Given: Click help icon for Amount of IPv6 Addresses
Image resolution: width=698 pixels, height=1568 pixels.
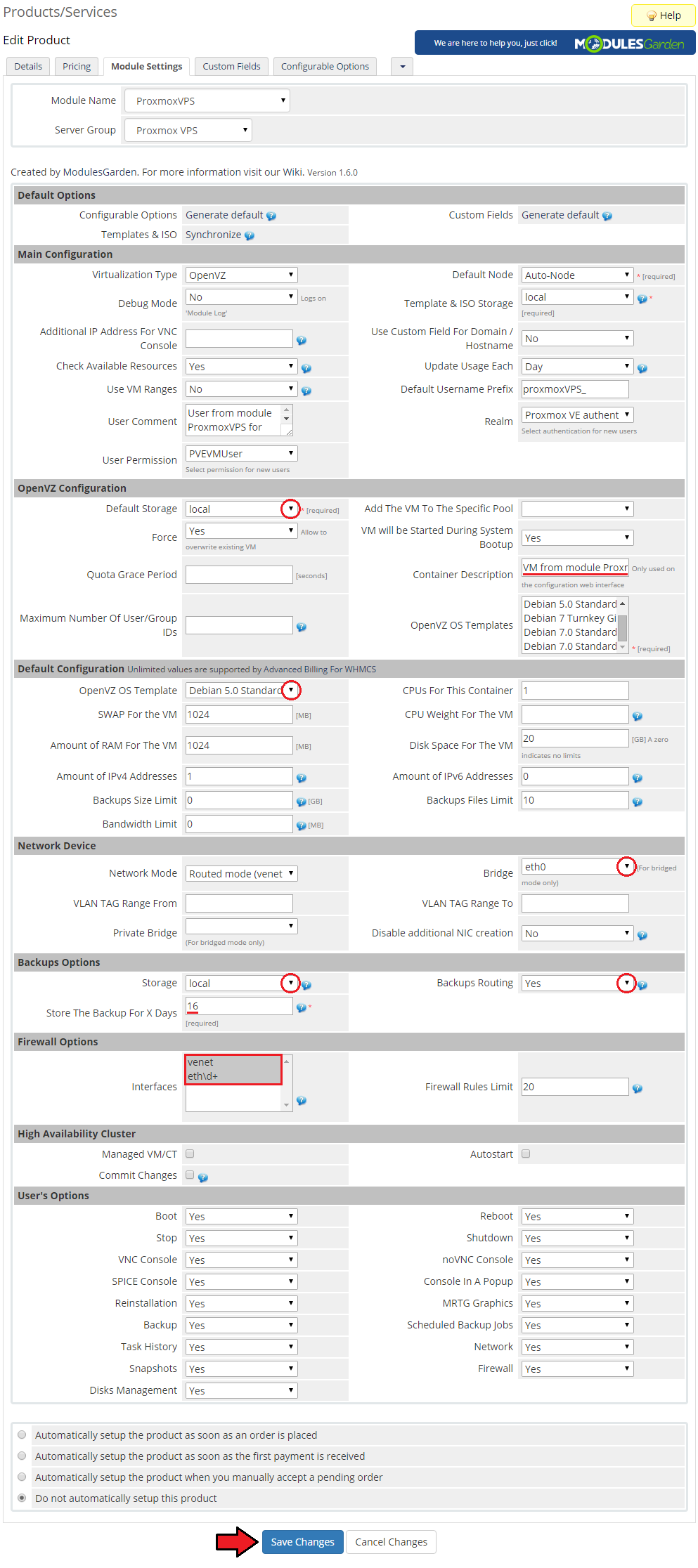Looking at the screenshot, I should 638,778.
